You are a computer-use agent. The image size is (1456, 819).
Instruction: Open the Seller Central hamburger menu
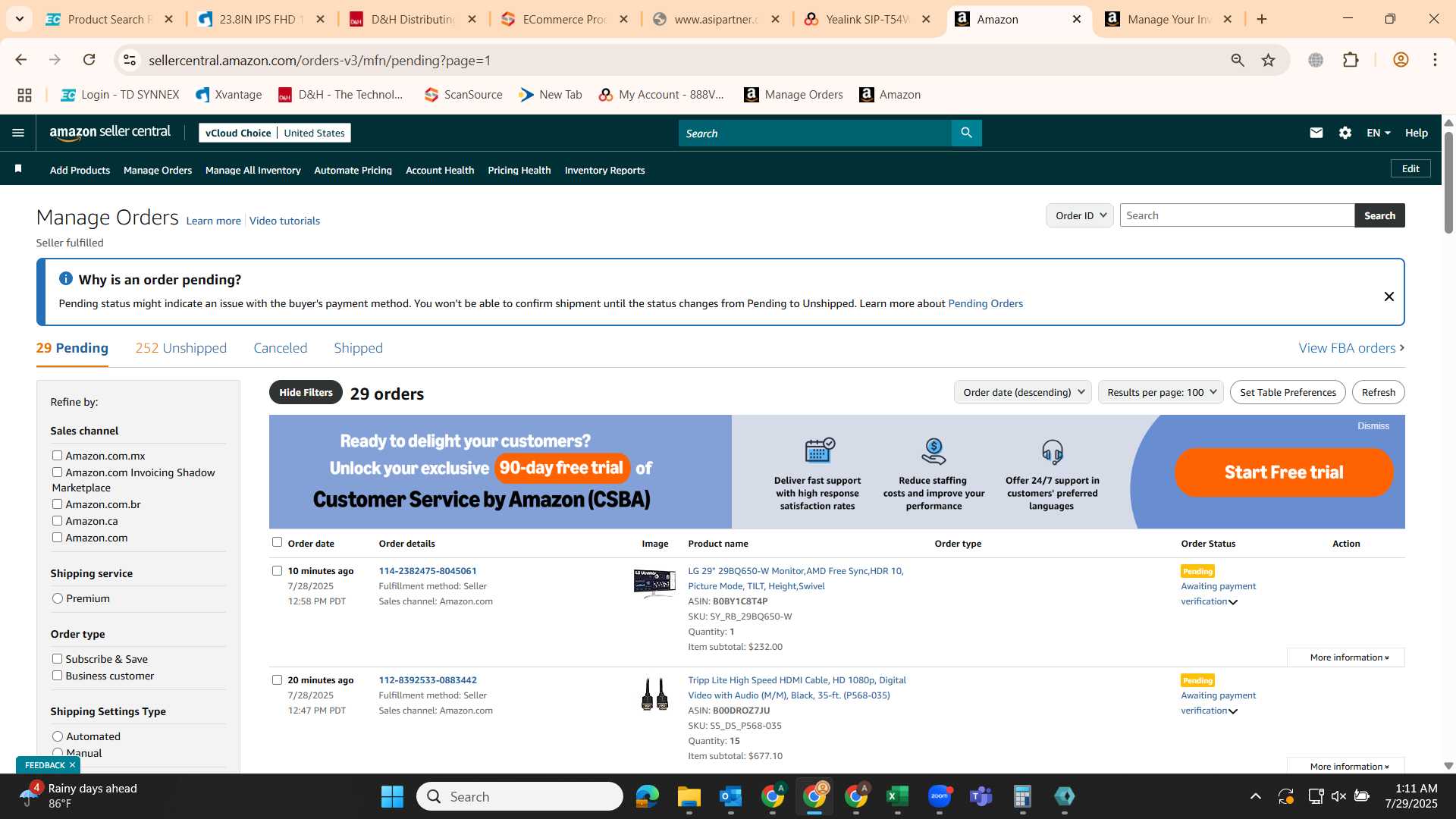coord(18,133)
